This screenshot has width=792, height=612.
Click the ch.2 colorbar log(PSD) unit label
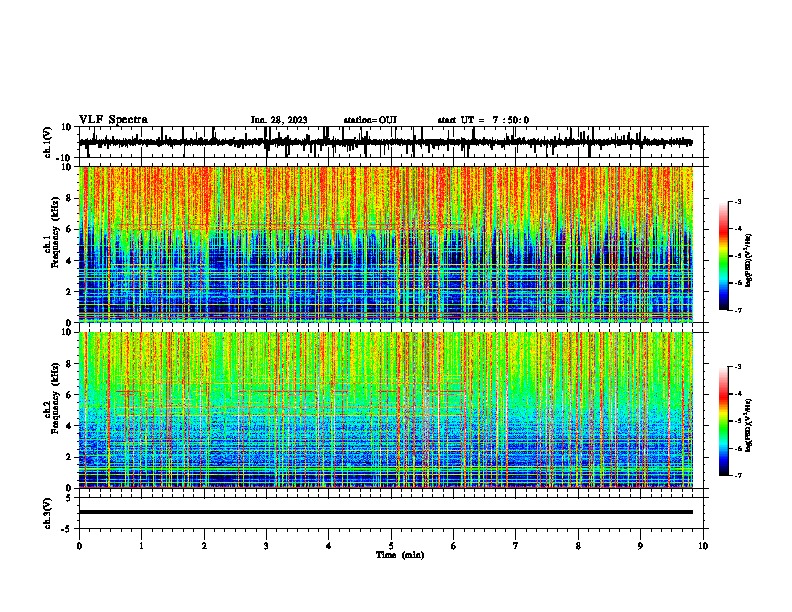(749, 425)
